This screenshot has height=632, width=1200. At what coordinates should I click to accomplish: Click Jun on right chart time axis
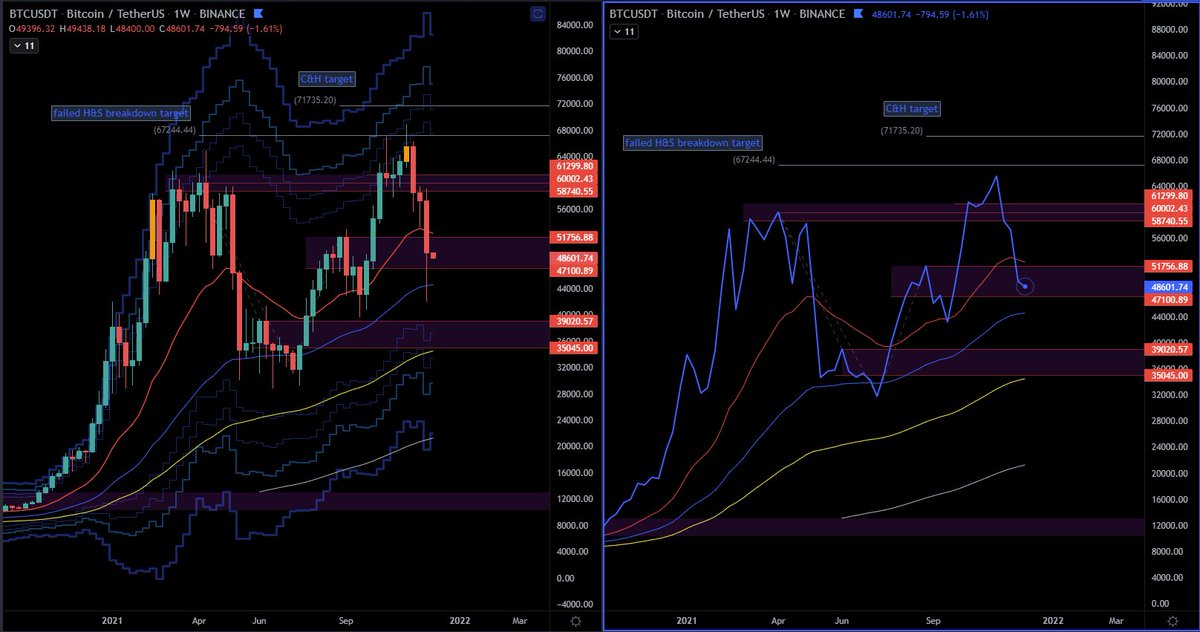(x=841, y=621)
